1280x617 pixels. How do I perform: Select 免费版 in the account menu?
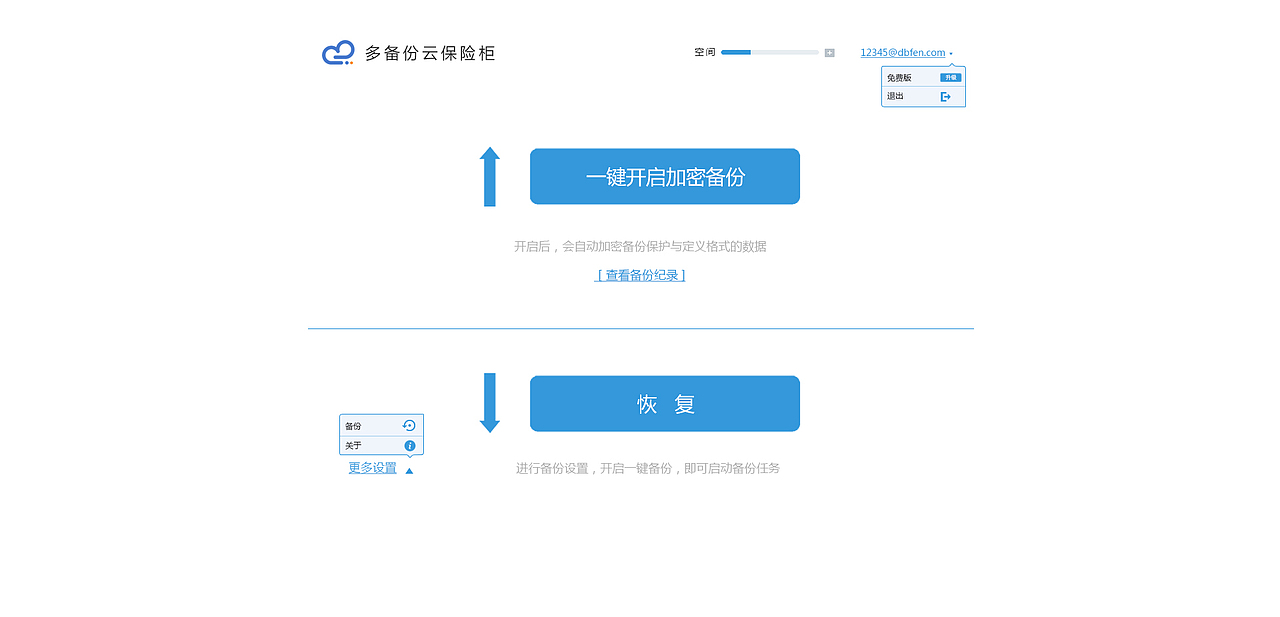pyautogui.click(x=895, y=75)
